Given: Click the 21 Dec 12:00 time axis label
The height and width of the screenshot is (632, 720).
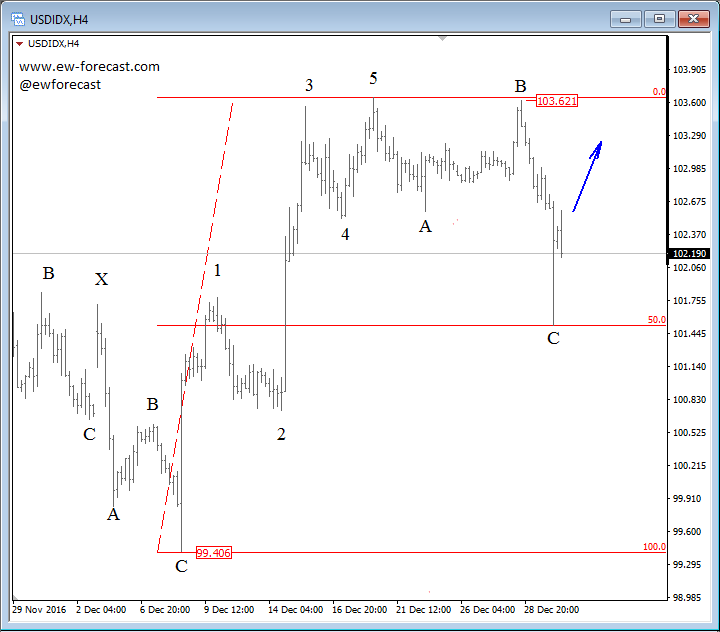Looking at the screenshot, I should click(423, 609).
